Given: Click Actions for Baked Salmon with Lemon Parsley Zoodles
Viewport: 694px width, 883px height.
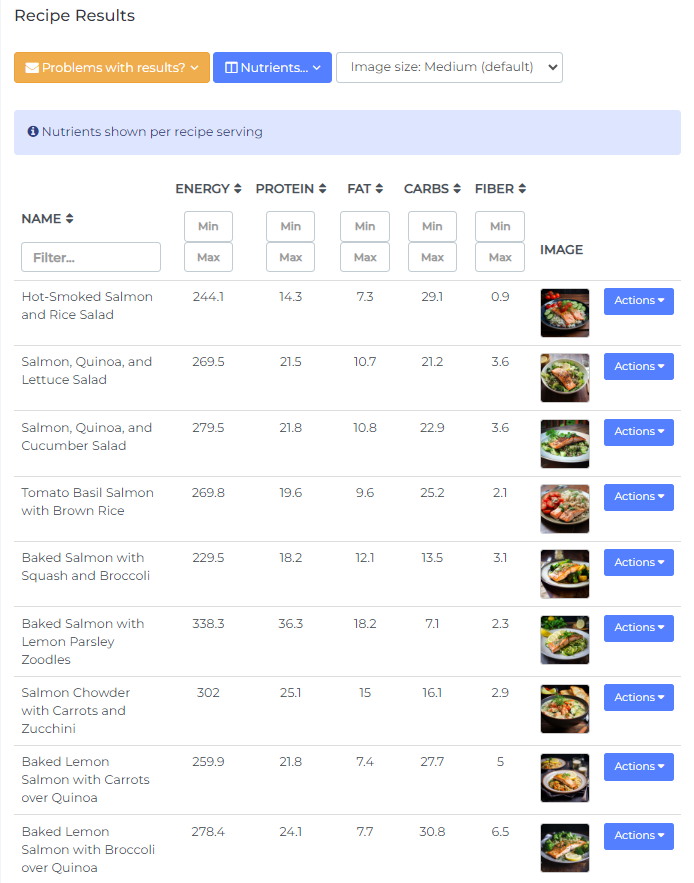Looking at the screenshot, I should (638, 627).
